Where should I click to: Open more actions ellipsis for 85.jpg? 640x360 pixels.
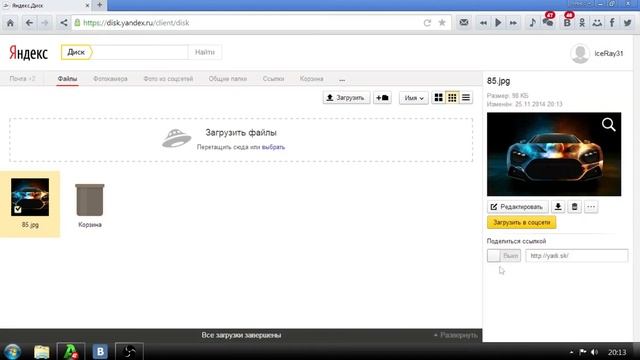tap(591, 207)
